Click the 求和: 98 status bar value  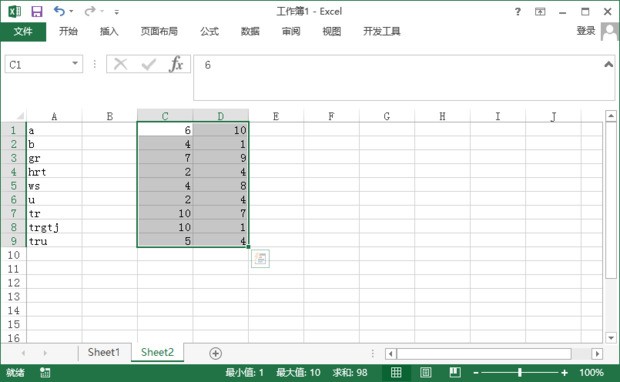click(350, 373)
